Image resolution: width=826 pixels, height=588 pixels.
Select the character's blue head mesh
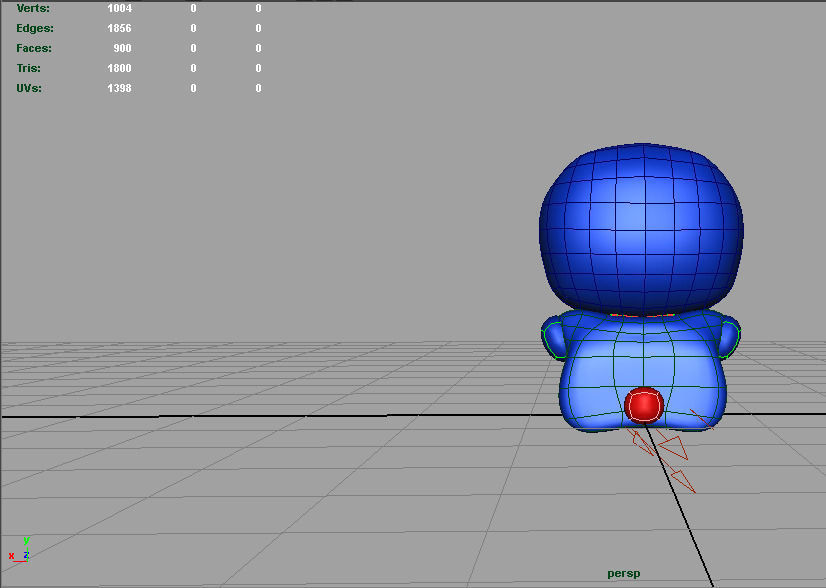click(x=641, y=229)
